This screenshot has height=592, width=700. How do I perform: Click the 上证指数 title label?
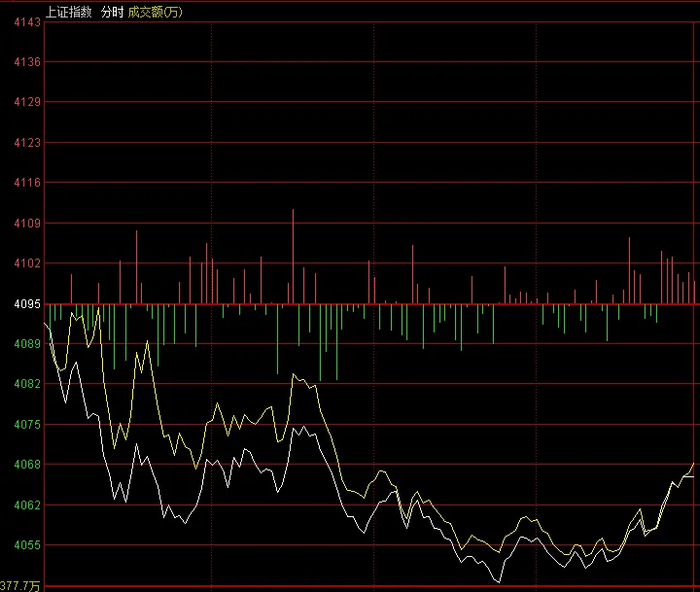(x=69, y=13)
